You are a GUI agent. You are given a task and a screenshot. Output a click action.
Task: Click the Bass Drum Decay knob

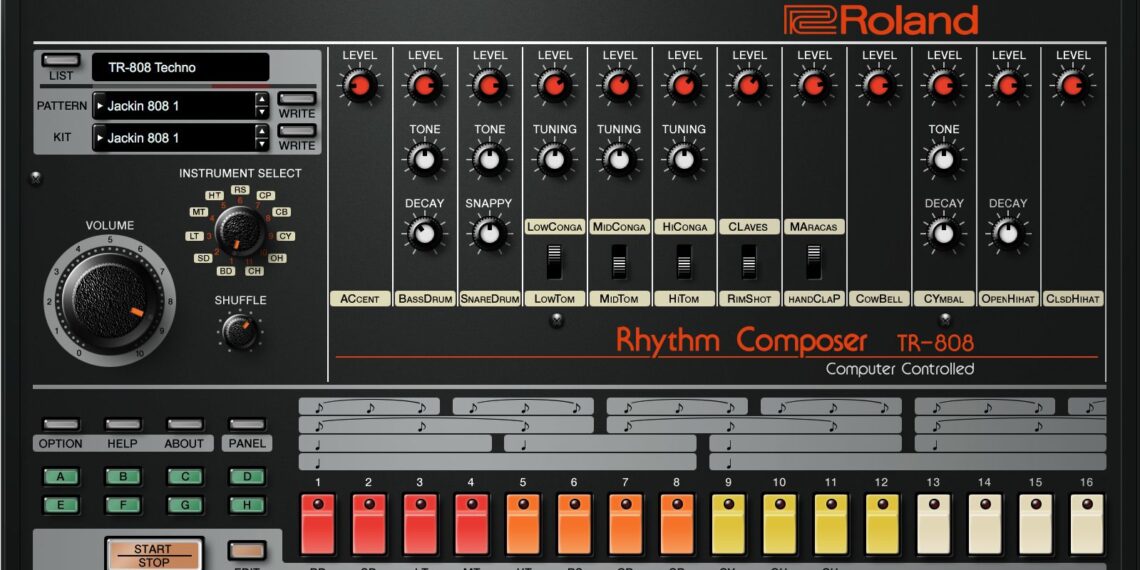point(425,233)
